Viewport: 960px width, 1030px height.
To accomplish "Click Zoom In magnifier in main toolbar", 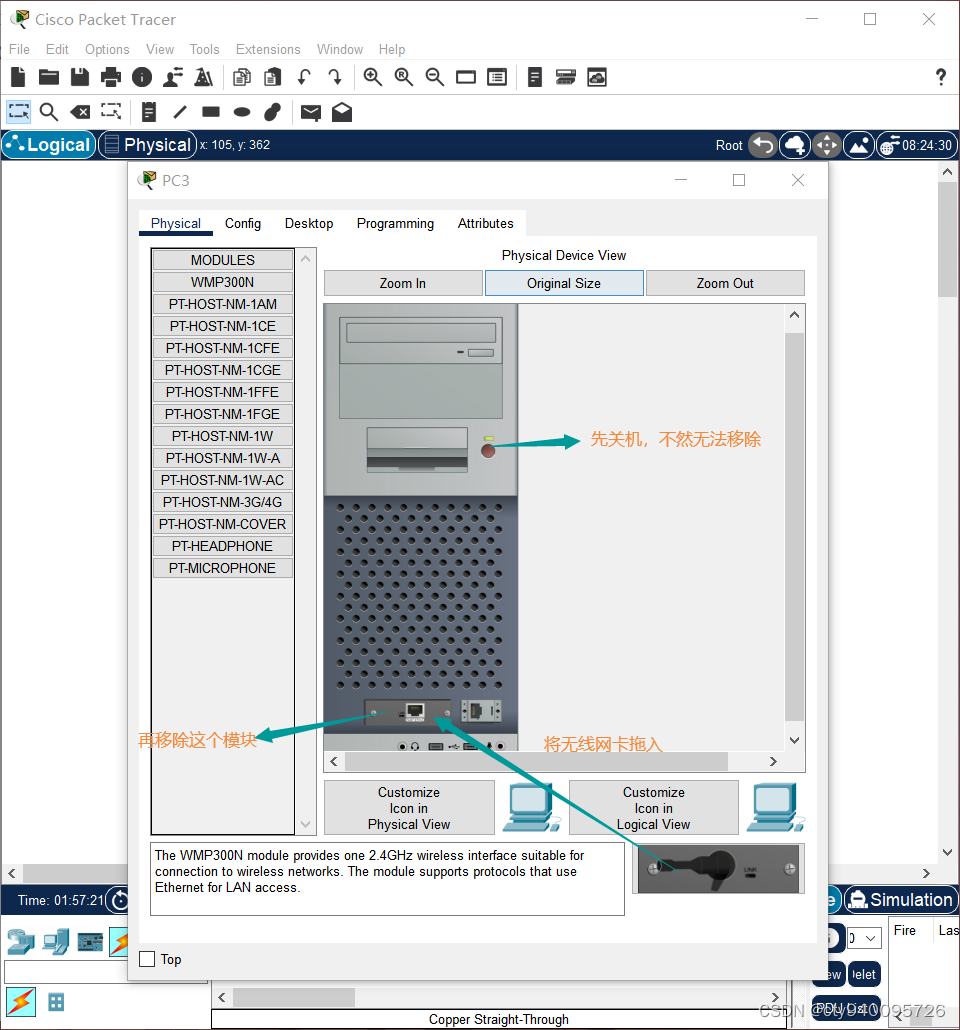I will 373,78.
